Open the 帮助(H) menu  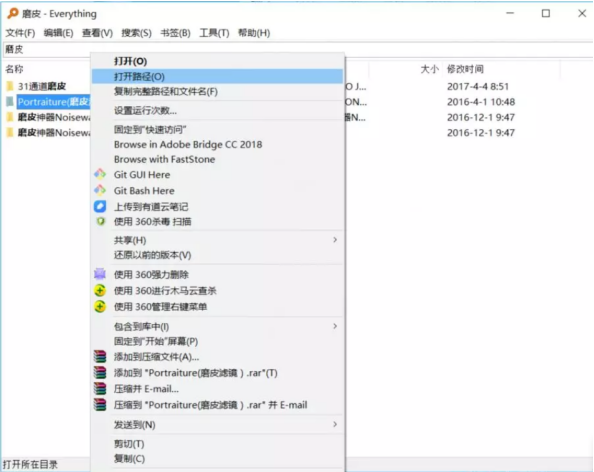pos(254,33)
